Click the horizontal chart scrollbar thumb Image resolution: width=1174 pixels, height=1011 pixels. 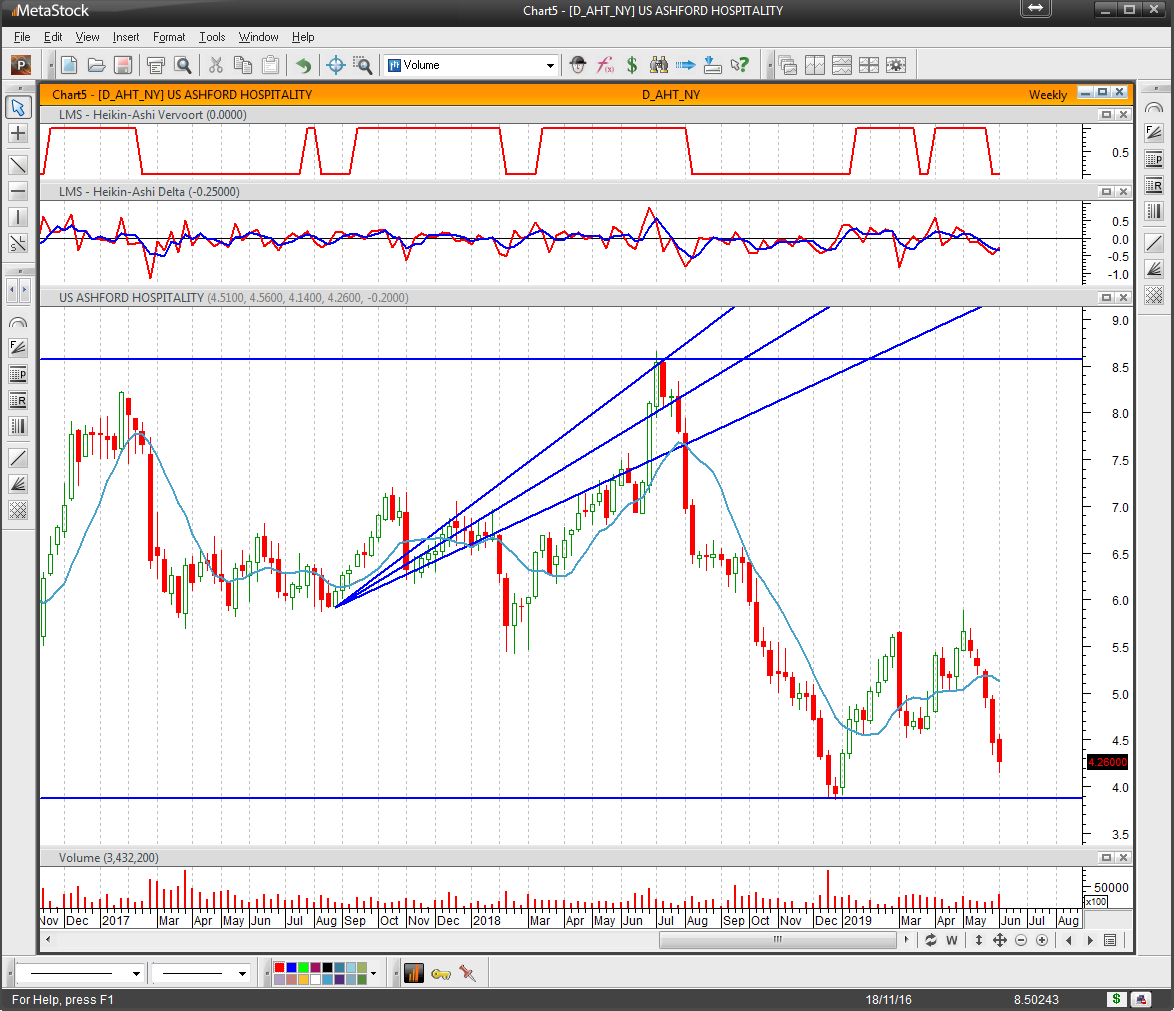click(x=777, y=940)
